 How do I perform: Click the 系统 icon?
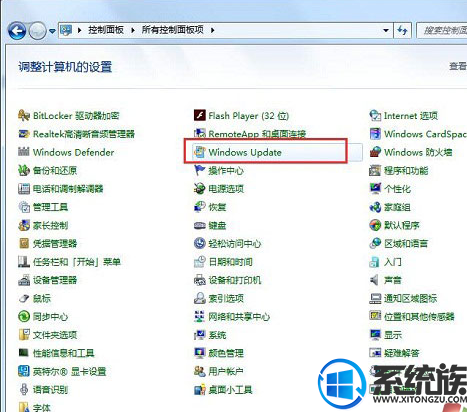200,335
